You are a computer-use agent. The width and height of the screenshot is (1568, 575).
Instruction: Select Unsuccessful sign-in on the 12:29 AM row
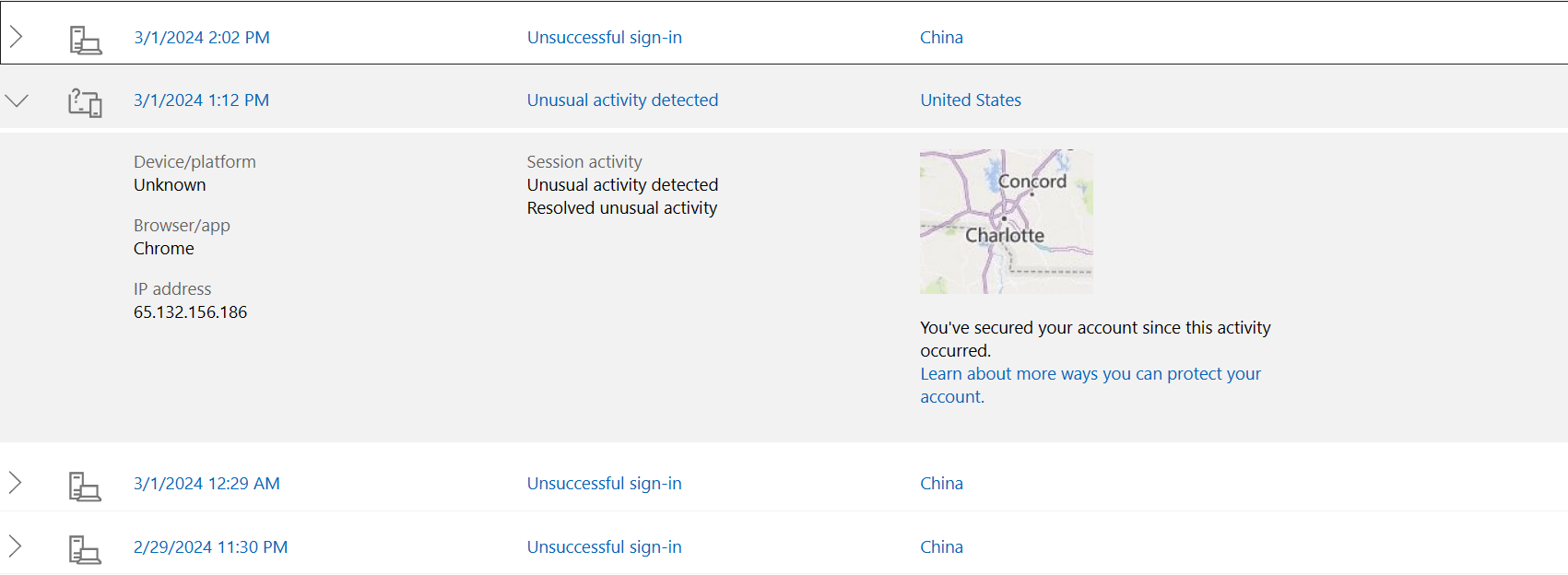point(604,483)
